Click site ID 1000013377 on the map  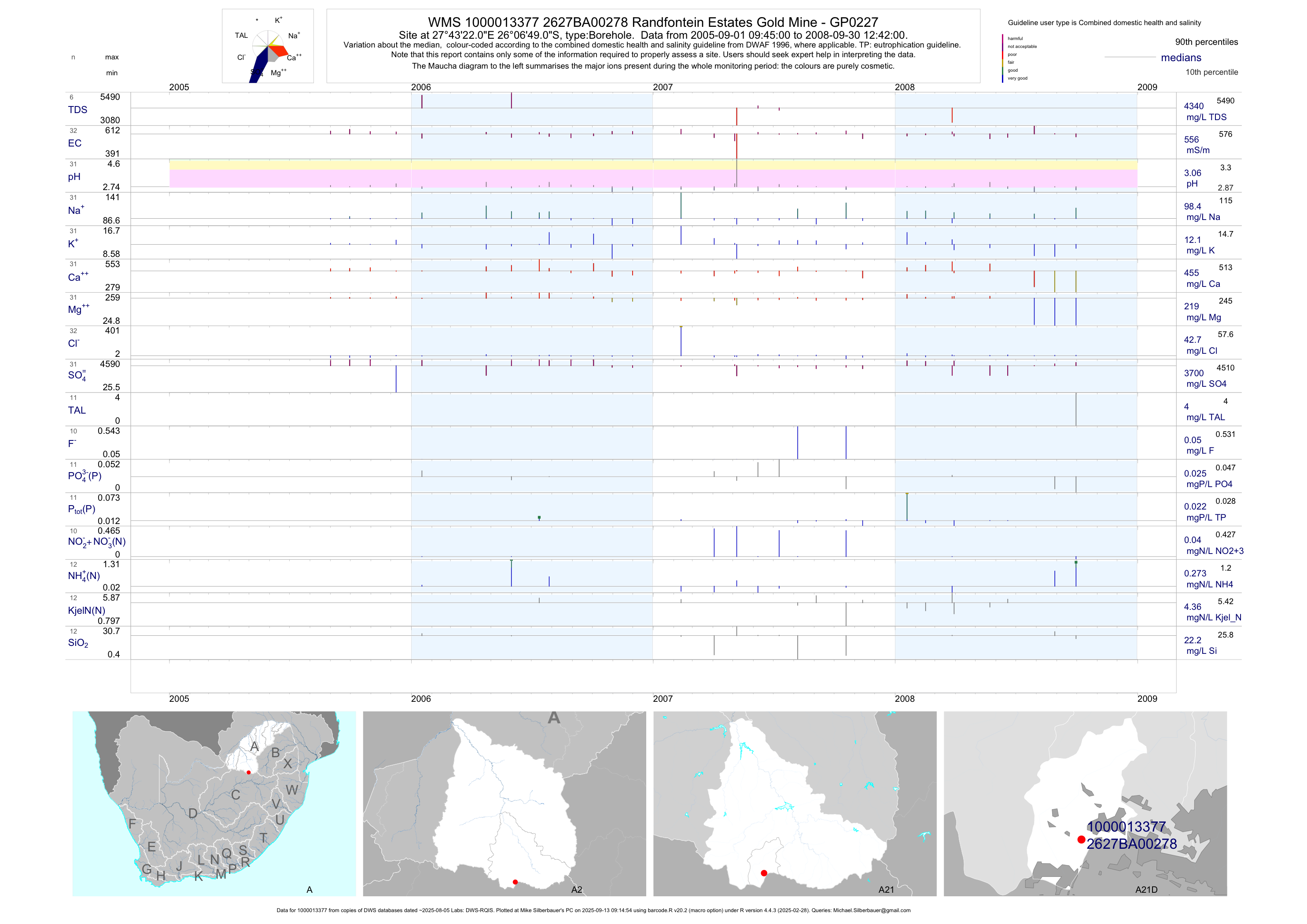tap(1126, 827)
